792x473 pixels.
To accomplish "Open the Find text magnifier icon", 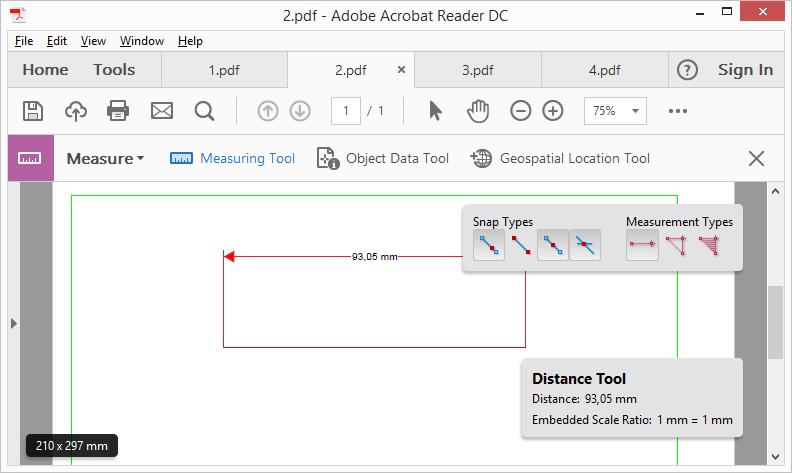I will (205, 111).
